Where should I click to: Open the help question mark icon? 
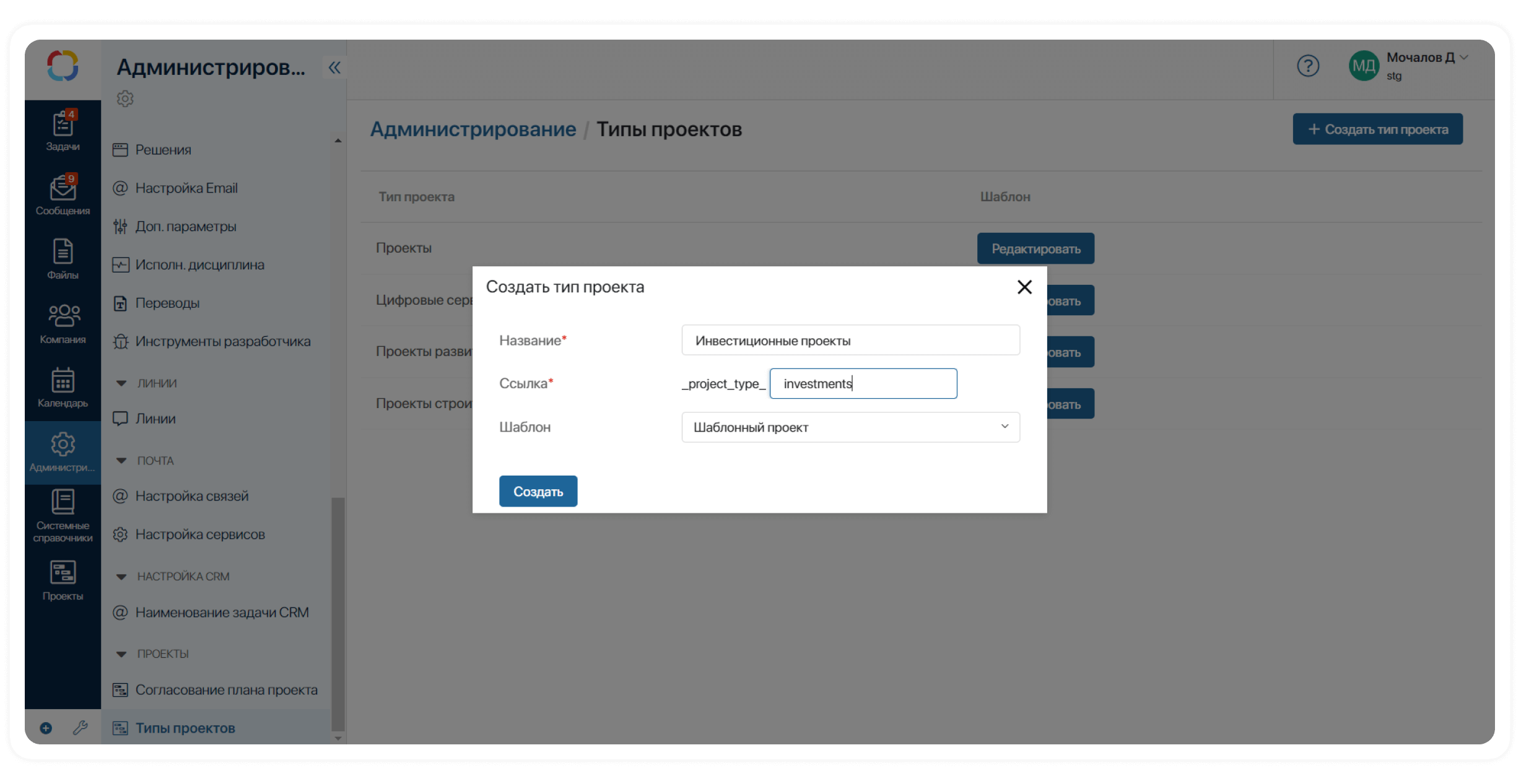pos(1308,65)
